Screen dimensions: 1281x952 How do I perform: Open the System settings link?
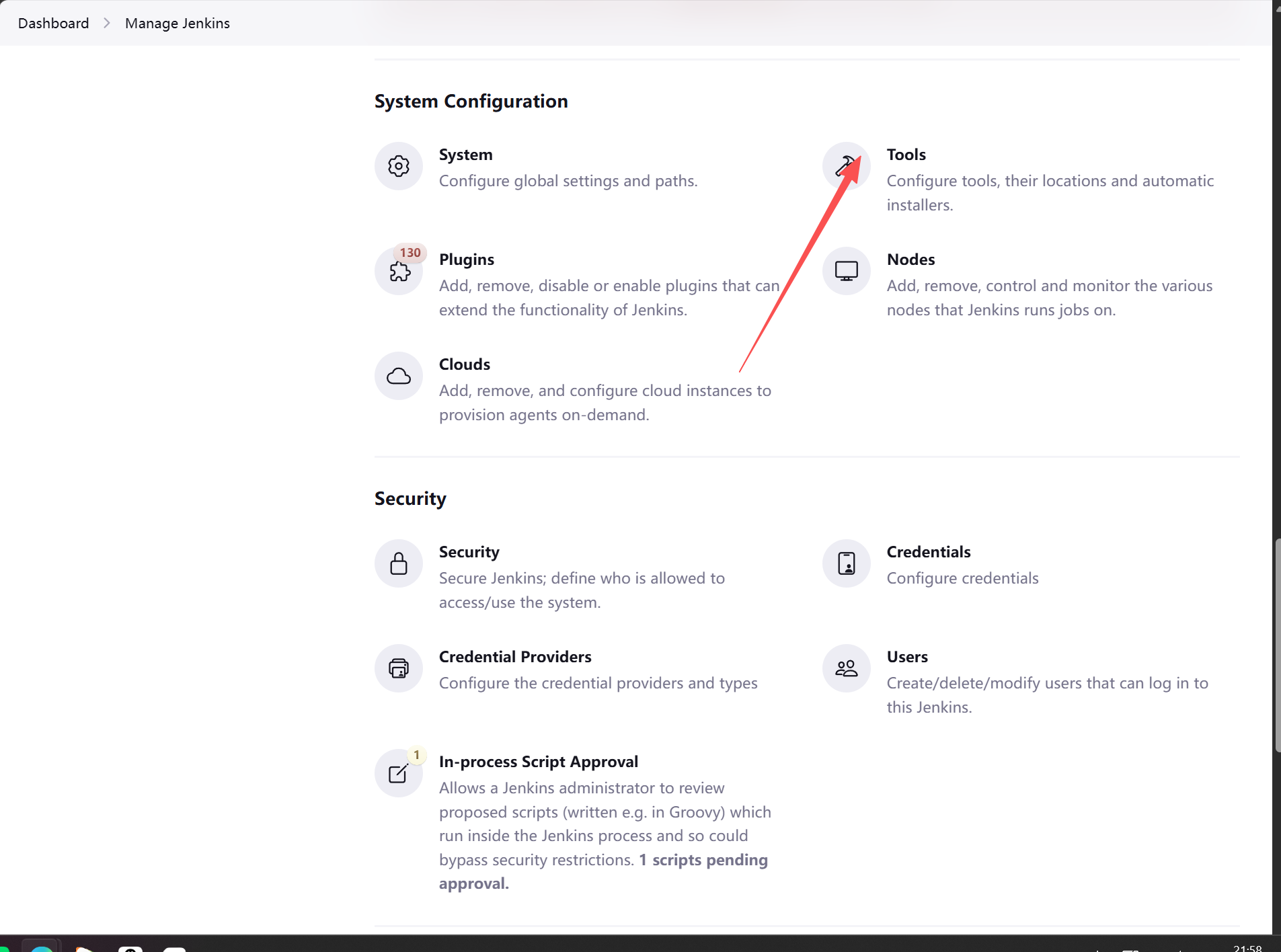[x=466, y=155]
